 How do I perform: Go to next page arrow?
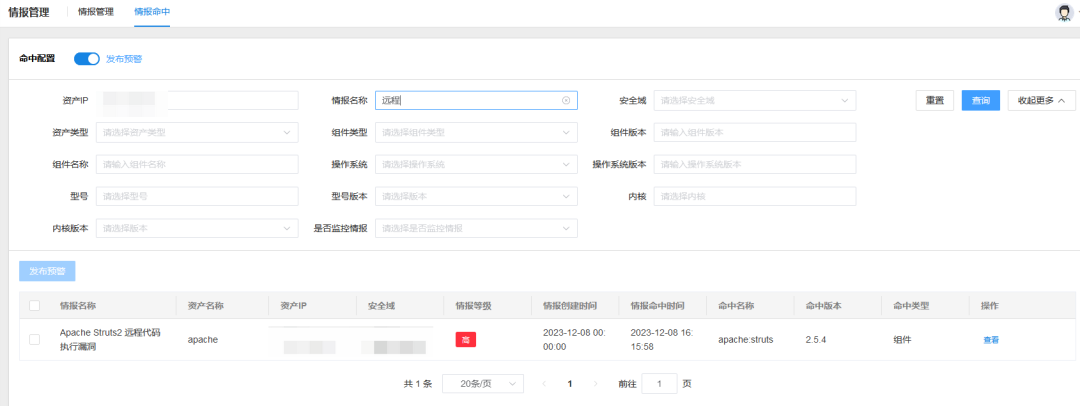pos(596,384)
